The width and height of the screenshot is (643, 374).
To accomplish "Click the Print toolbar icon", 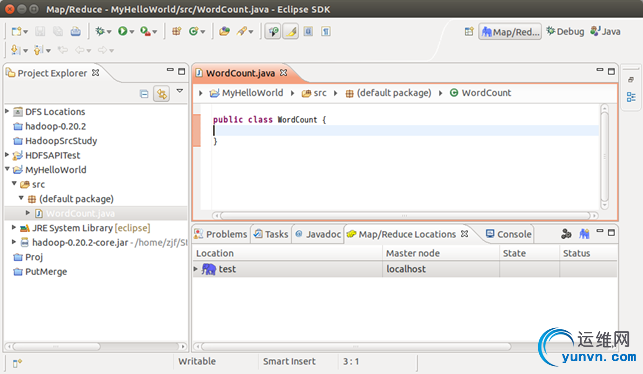I will coord(75,32).
